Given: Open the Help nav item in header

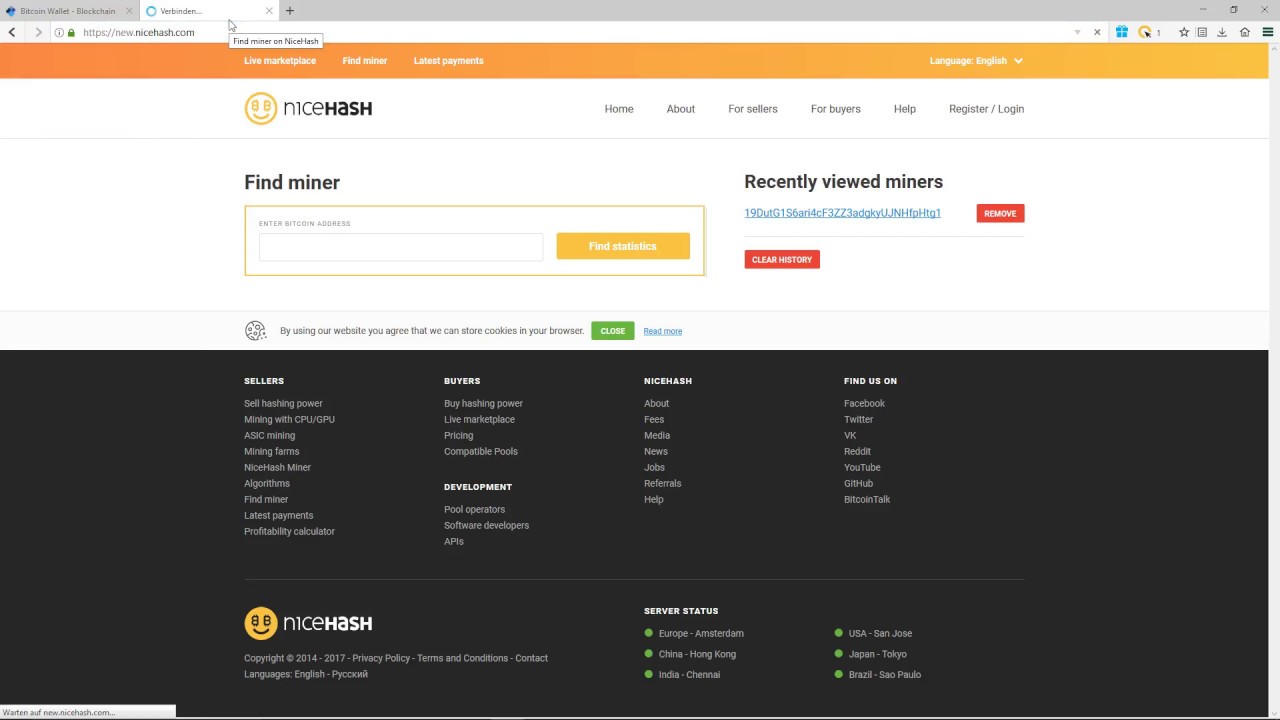Looking at the screenshot, I should [905, 109].
